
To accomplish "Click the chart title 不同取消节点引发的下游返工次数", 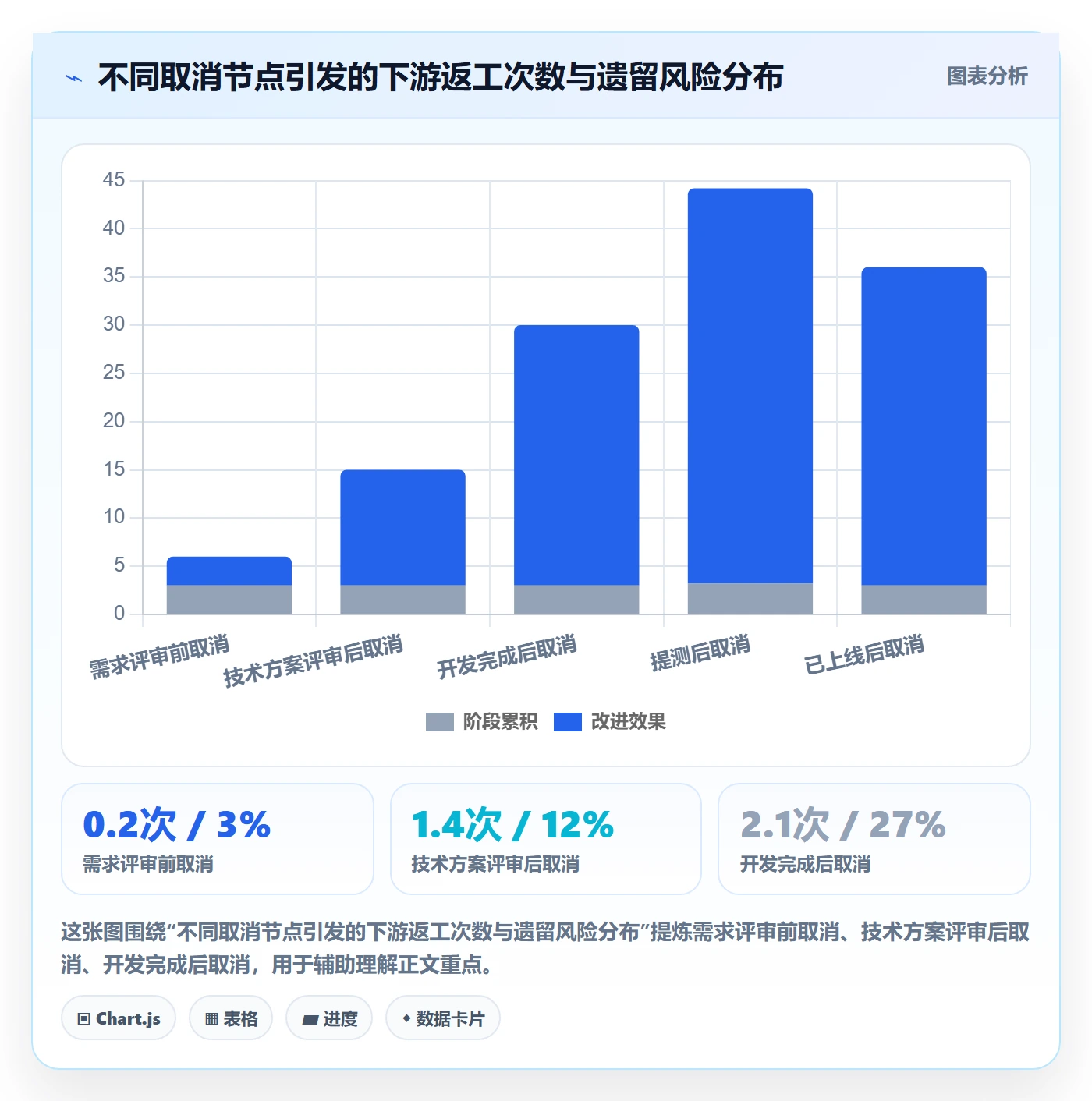I will (441, 77).
